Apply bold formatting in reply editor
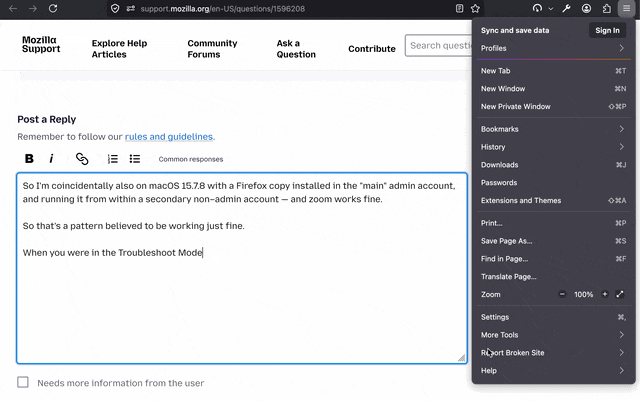The image size is (640, 401). click(29, 158)
